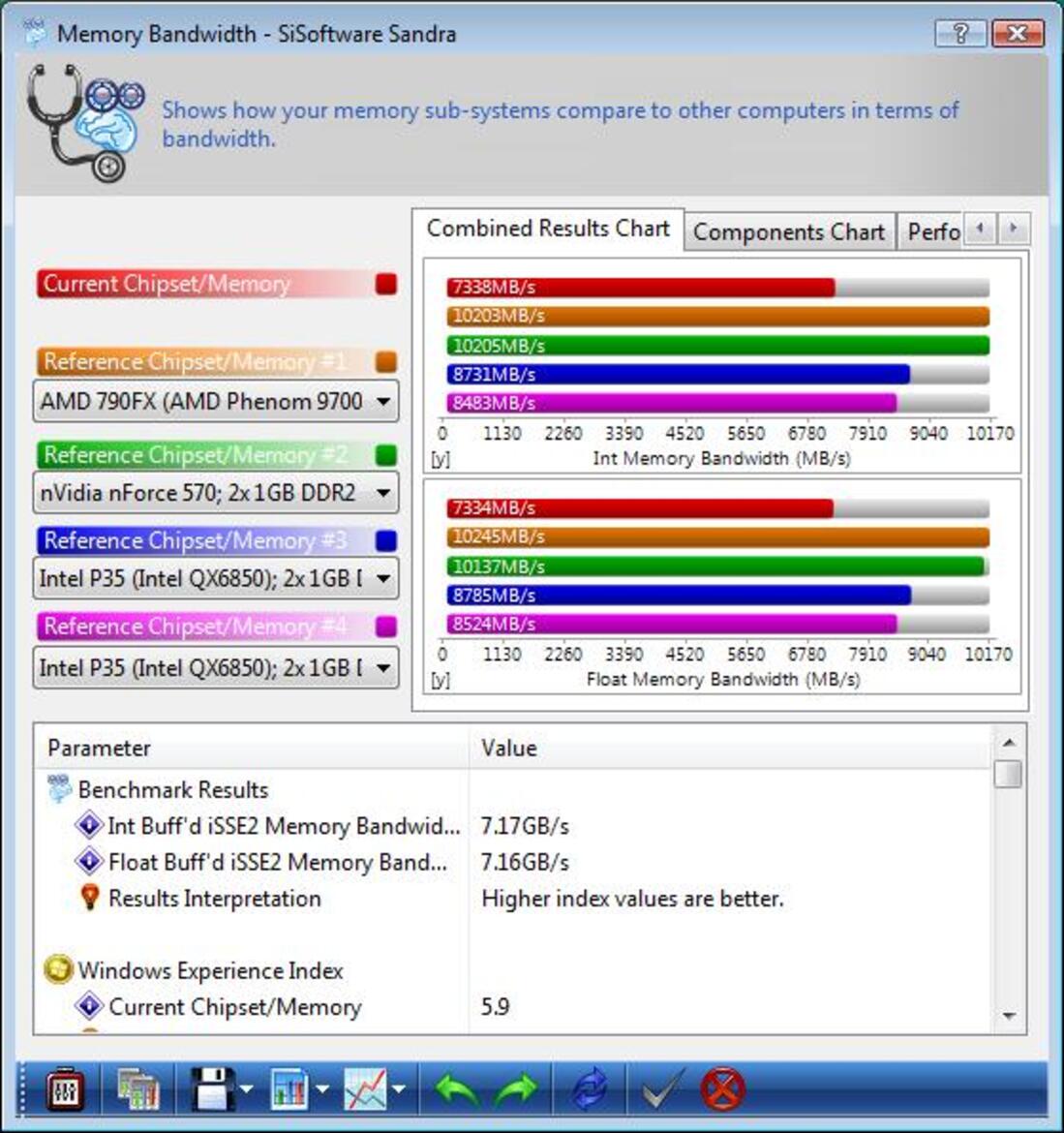
Task: Open the save icon dropdown arrow
Action: tap(246, 1088)
